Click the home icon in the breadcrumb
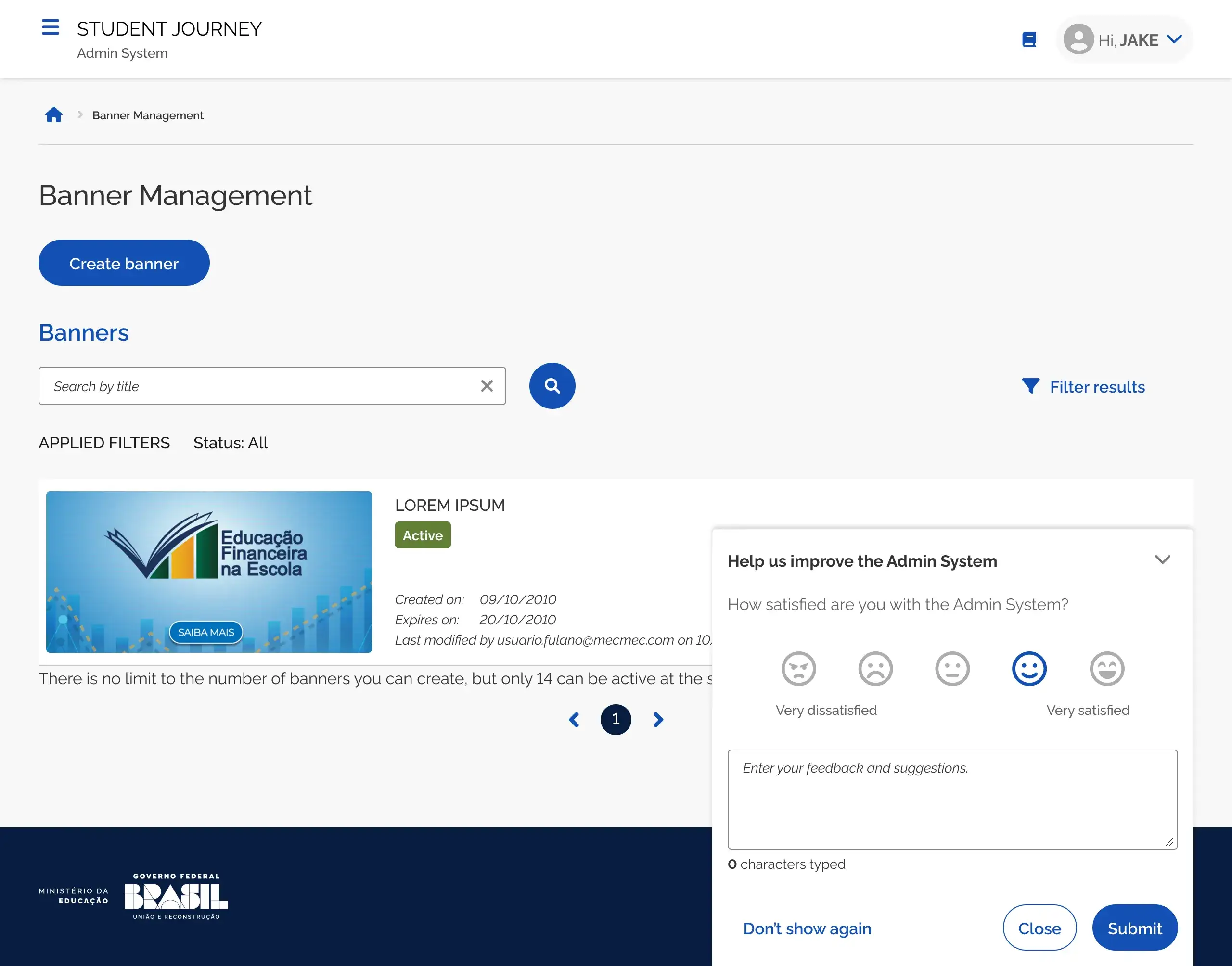 [54, 114]
